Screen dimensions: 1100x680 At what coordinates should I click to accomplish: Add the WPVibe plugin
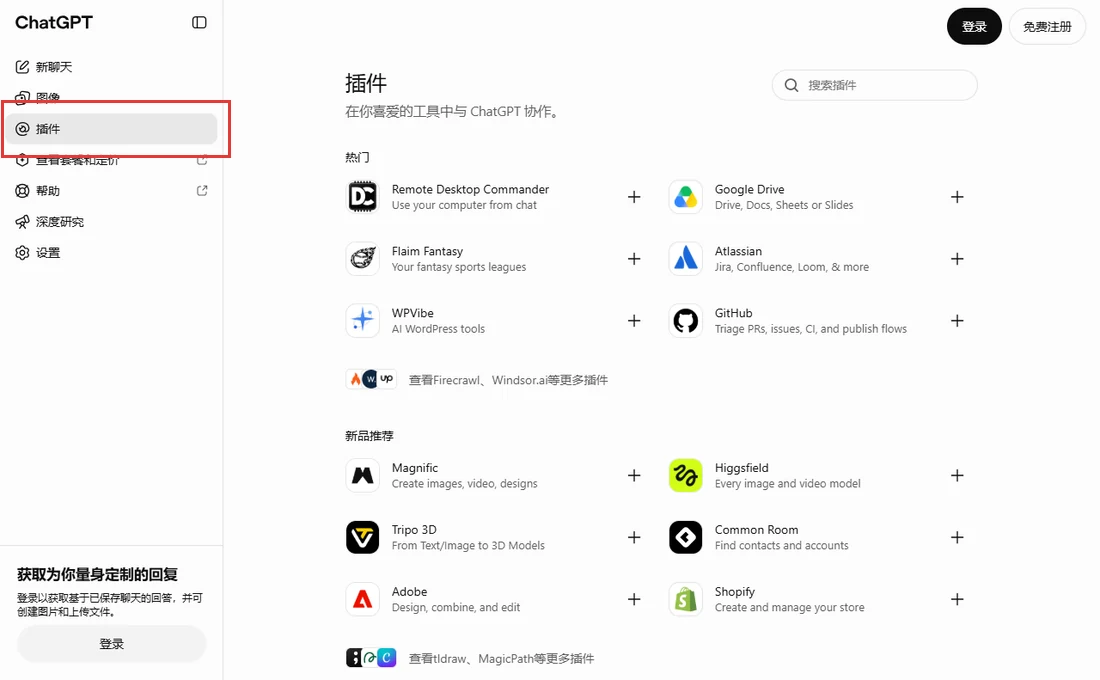(634, 320)
